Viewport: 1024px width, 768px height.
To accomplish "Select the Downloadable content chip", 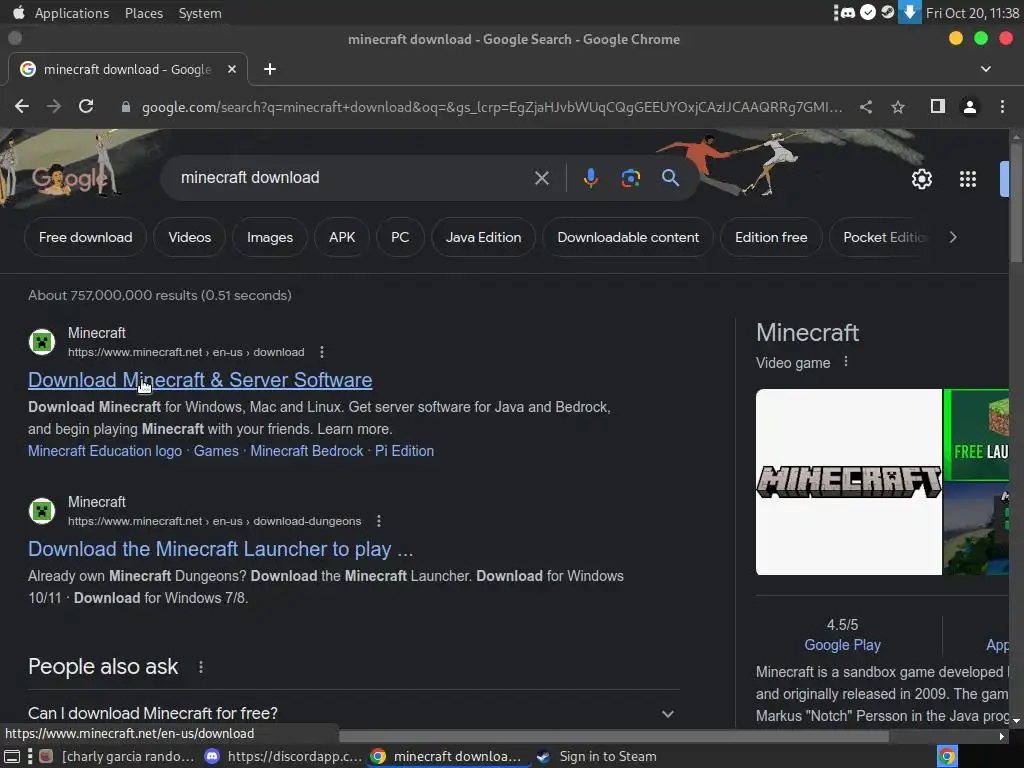I will click(x=628, y=237).
